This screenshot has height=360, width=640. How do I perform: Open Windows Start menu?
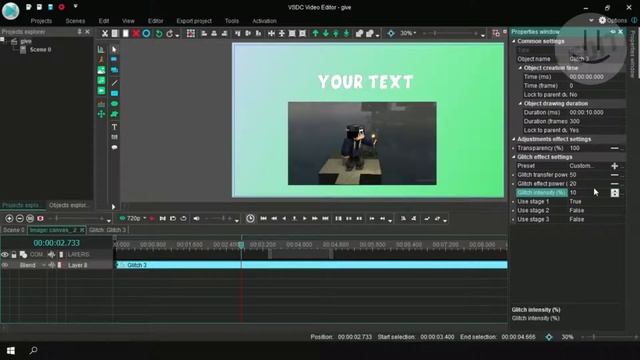click(x=11, y=351)
